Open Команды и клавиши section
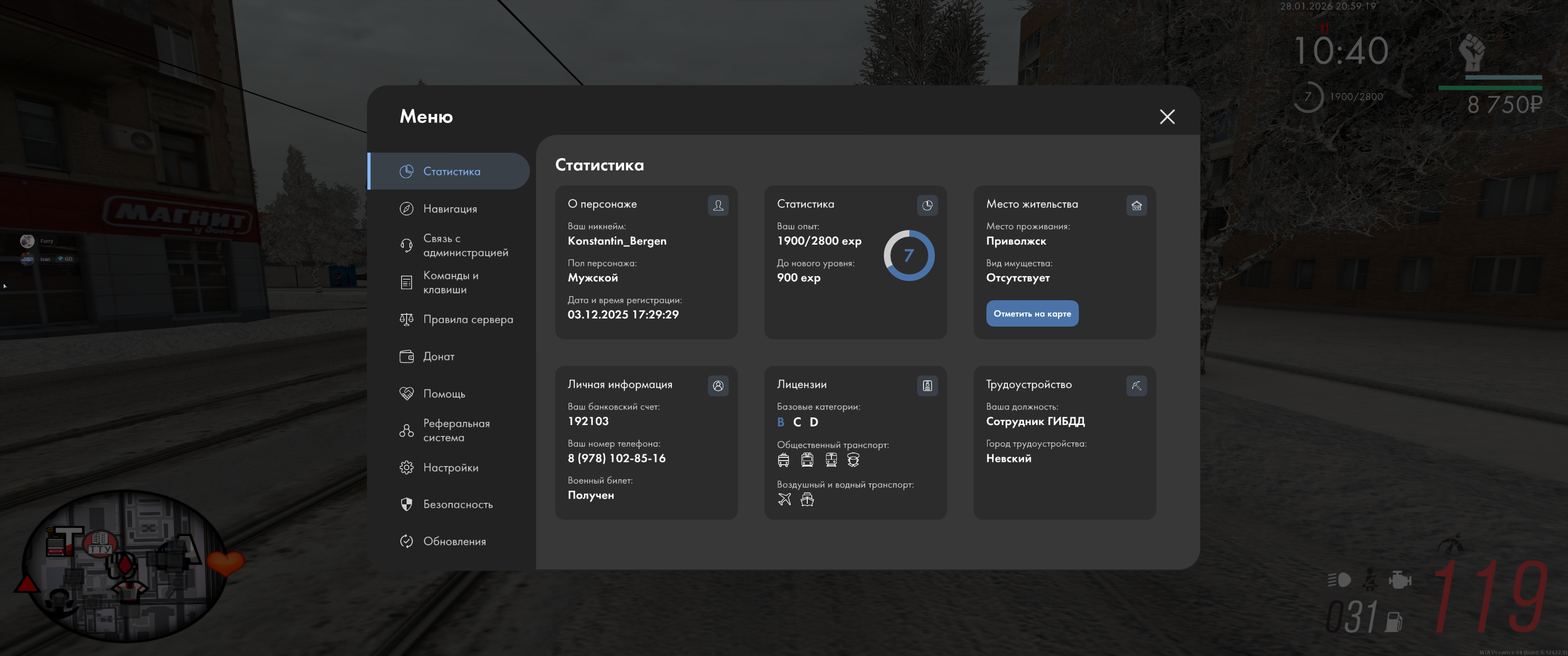1568x656 pixels. tap(449, 282)
